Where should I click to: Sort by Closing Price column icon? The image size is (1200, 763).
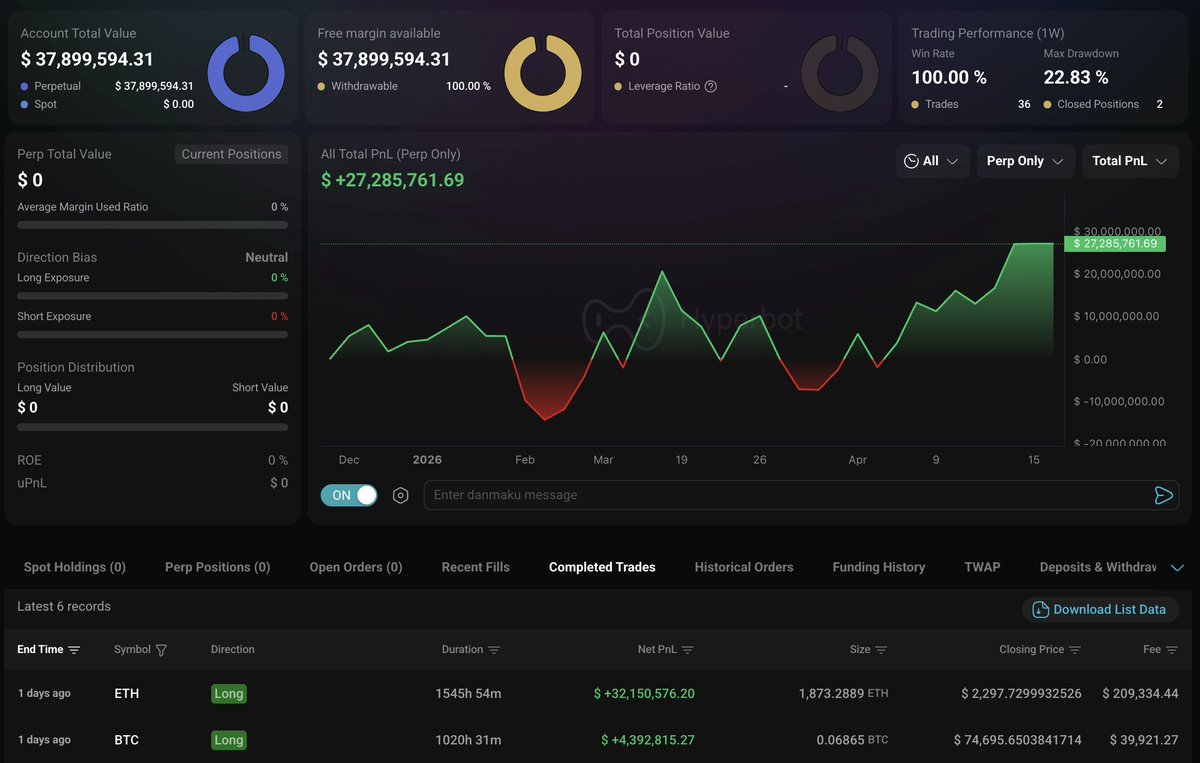1075,650
